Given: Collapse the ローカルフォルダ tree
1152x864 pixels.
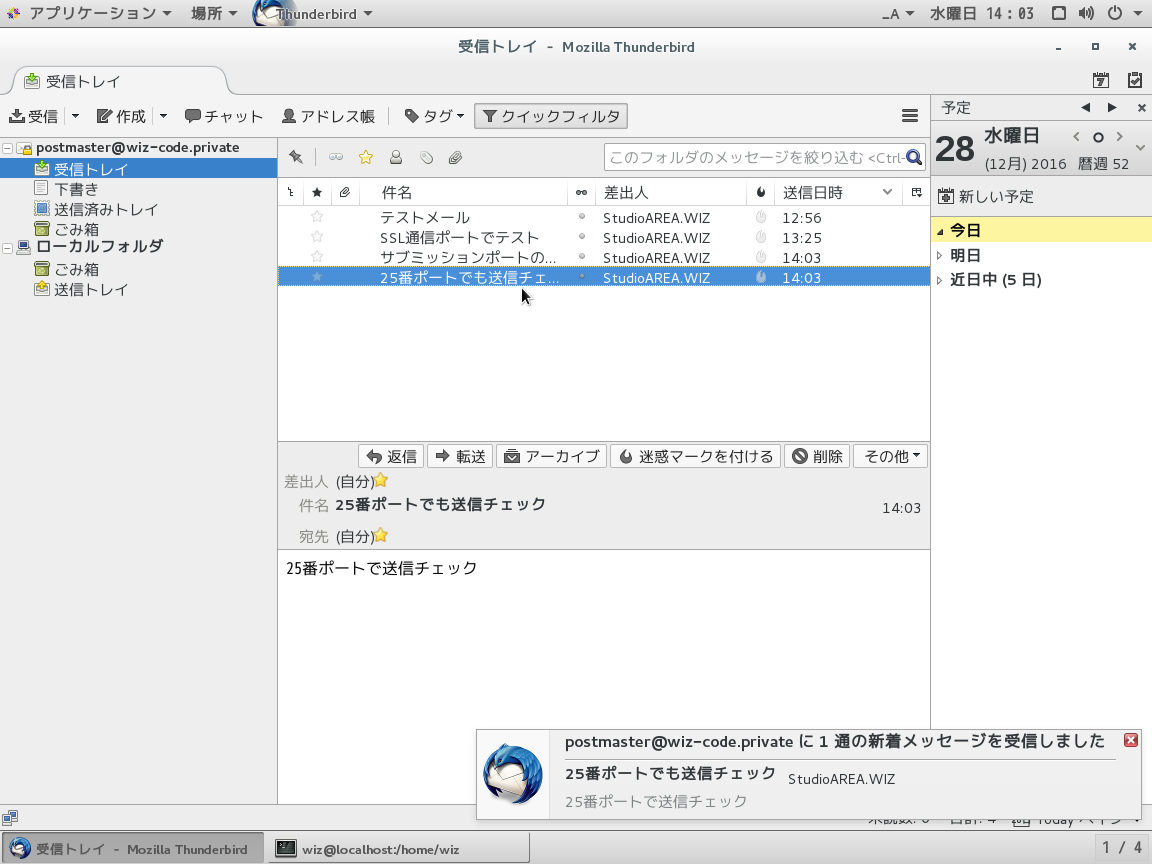Looking at the screenshot, I should click(x=7, y=248).
